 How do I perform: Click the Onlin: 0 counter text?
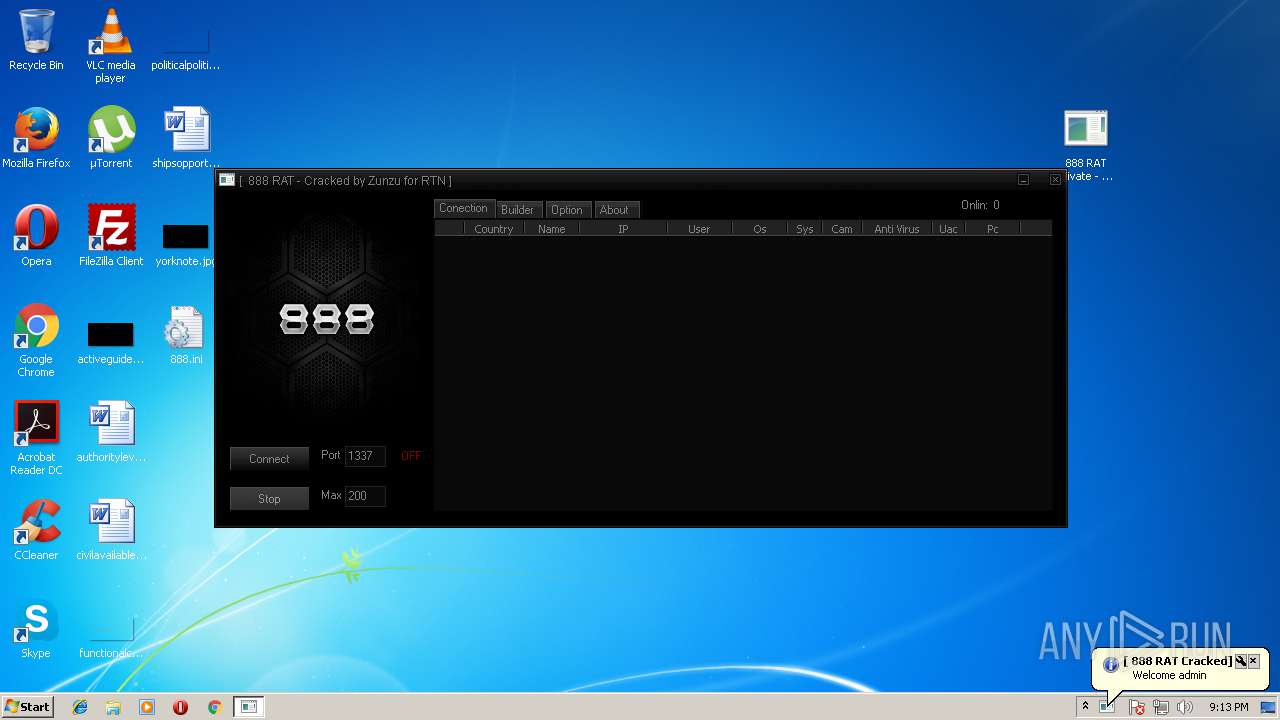pyautogui.click(x=980, y=205)
